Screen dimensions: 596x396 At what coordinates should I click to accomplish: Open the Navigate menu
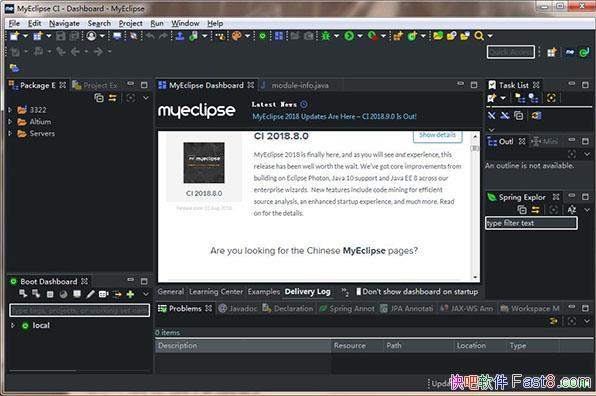click(64, 23)
